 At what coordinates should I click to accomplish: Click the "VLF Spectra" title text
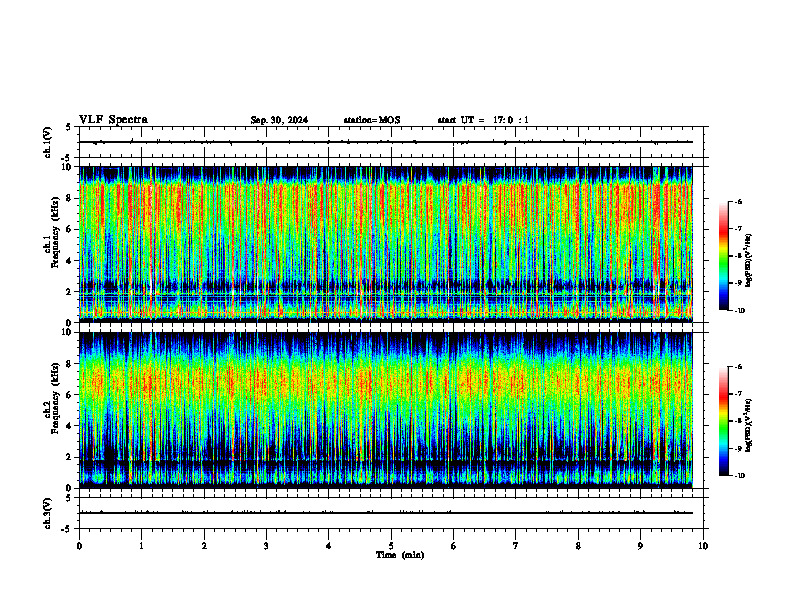click(x=113, y=120)
